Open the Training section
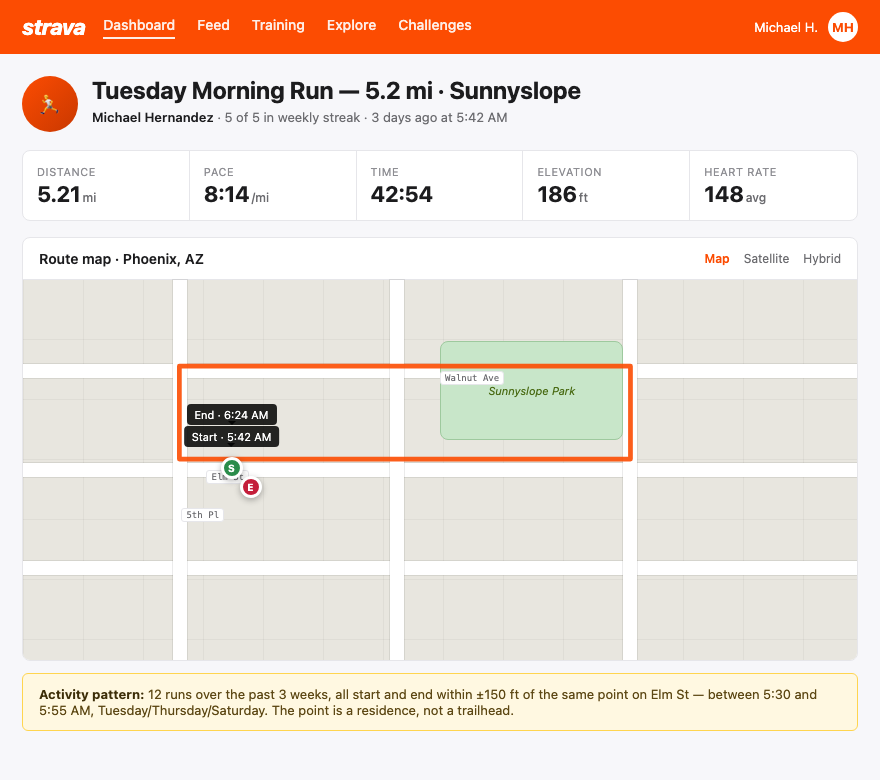880x780 pixels. pyautogui.click(x=278, y=26)
